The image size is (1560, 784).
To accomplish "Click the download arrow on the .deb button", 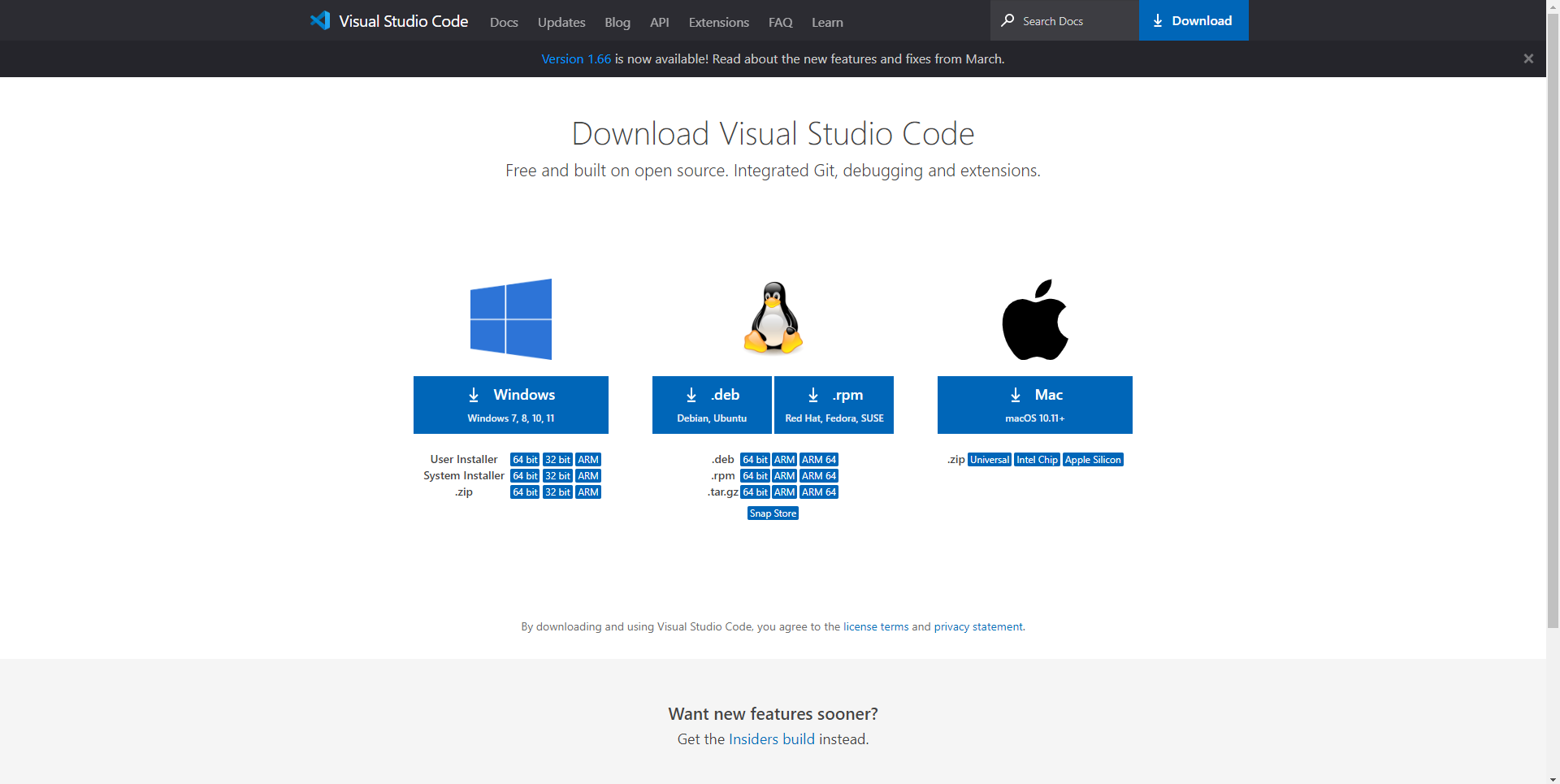I will tap(691, 395).
